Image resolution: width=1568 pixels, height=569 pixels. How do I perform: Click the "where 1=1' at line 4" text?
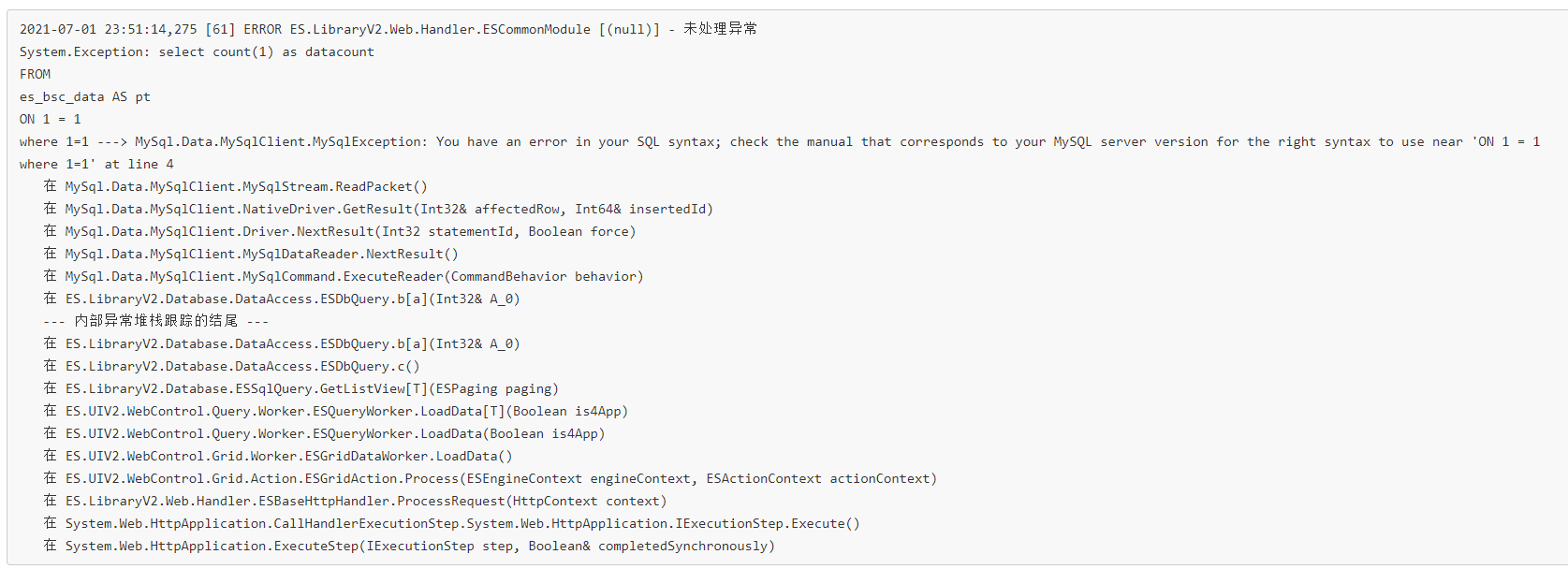tap(96, 164)
